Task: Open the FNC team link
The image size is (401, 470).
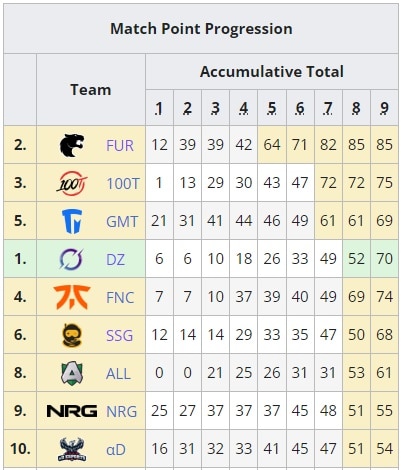Action: (120, 298)
